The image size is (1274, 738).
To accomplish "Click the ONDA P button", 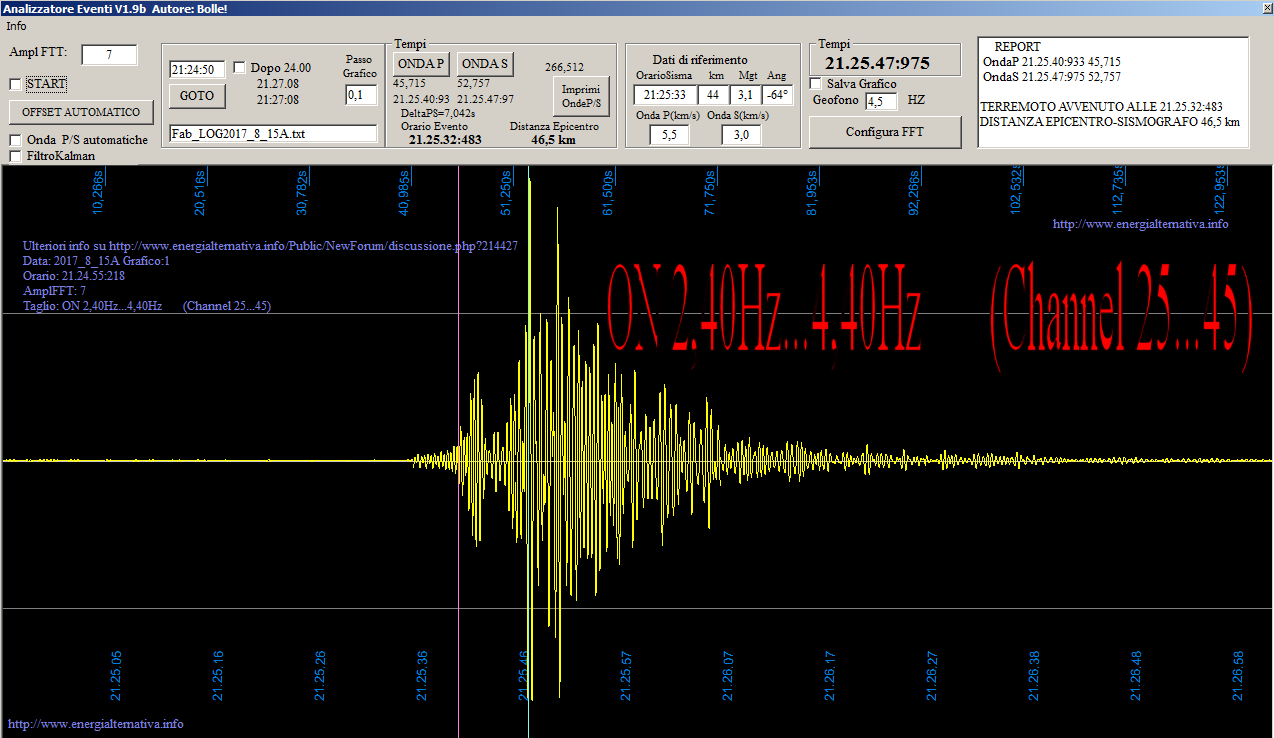I will coord(421,64).
